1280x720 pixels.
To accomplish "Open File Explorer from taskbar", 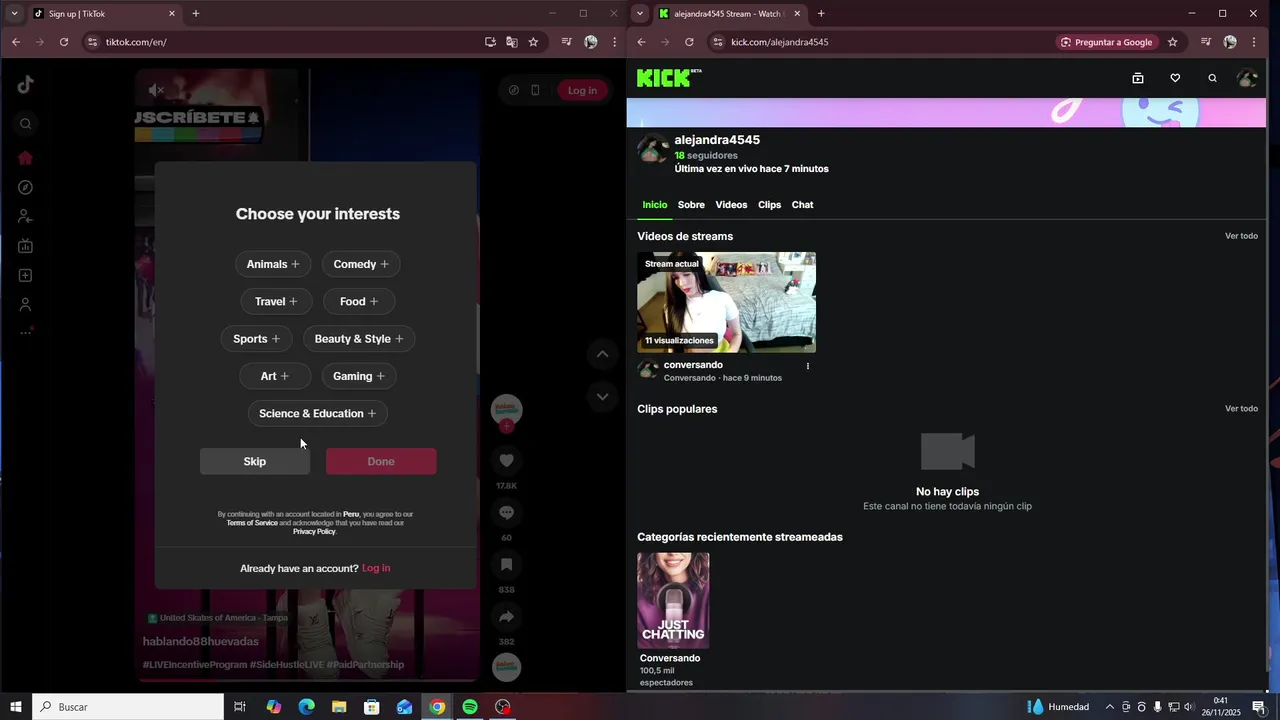I will (338, 707).
